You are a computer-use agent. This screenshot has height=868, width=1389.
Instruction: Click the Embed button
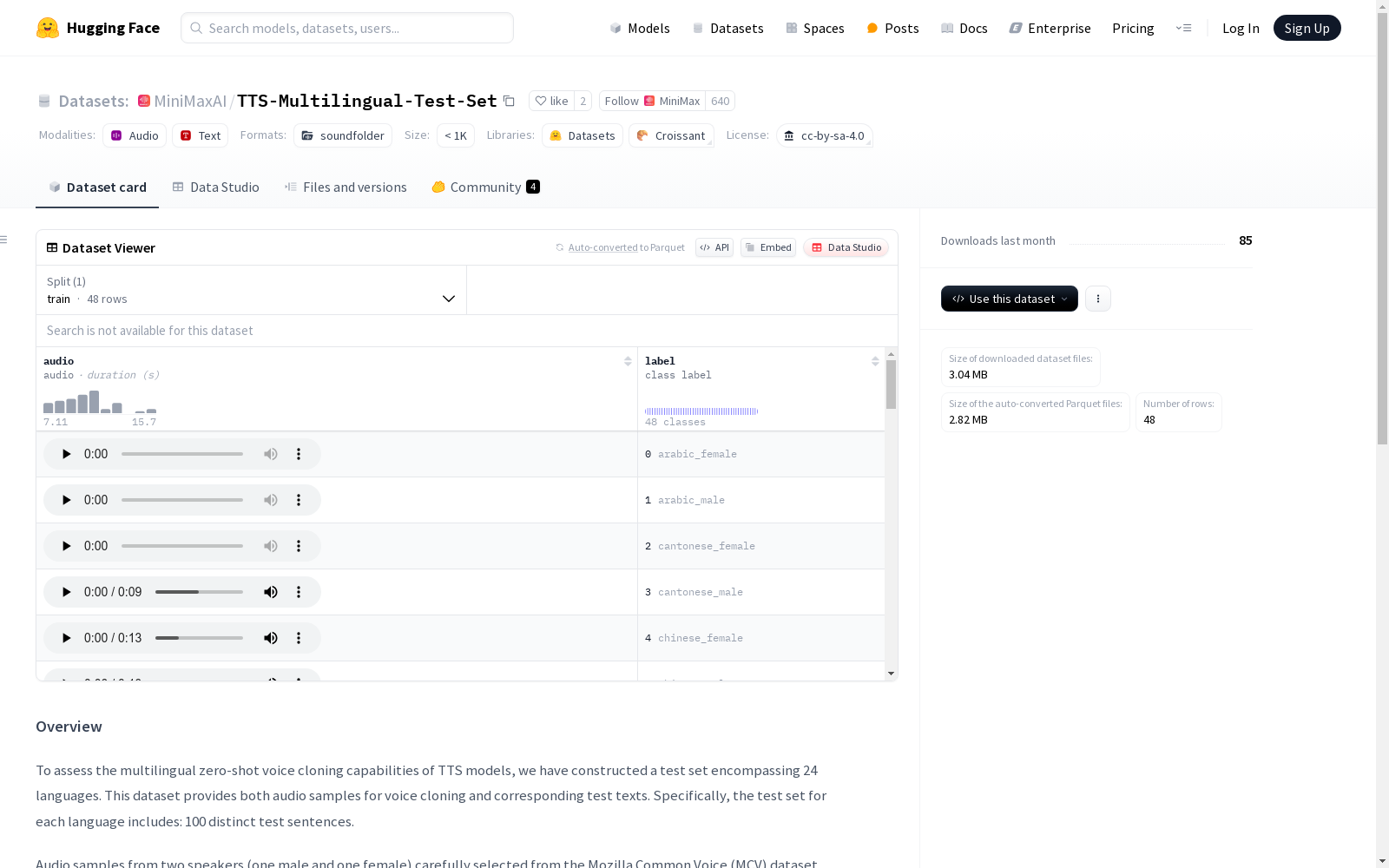[x=768, y=247]
